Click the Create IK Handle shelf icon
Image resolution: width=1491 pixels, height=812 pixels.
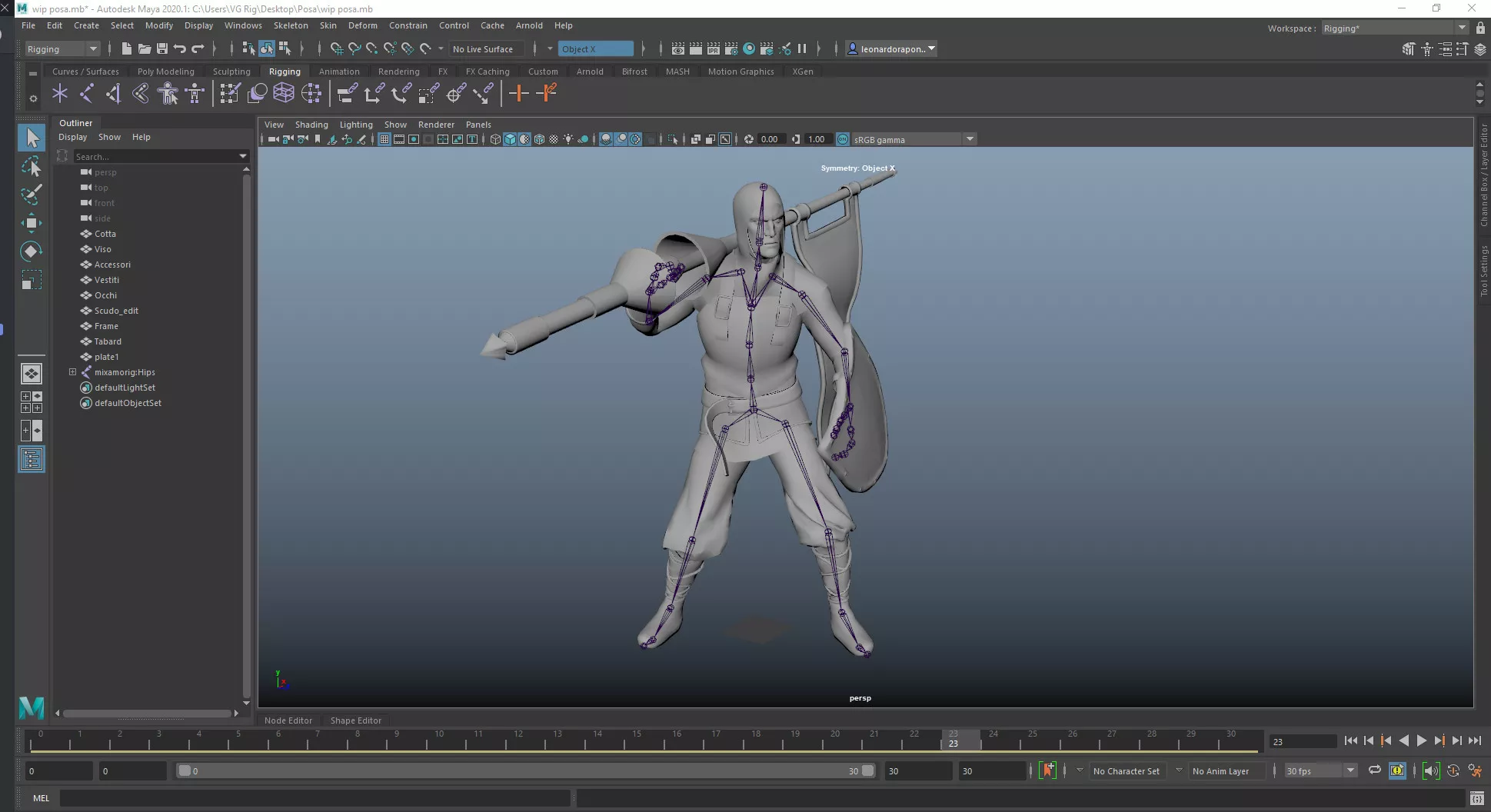[x=114, y=94]
